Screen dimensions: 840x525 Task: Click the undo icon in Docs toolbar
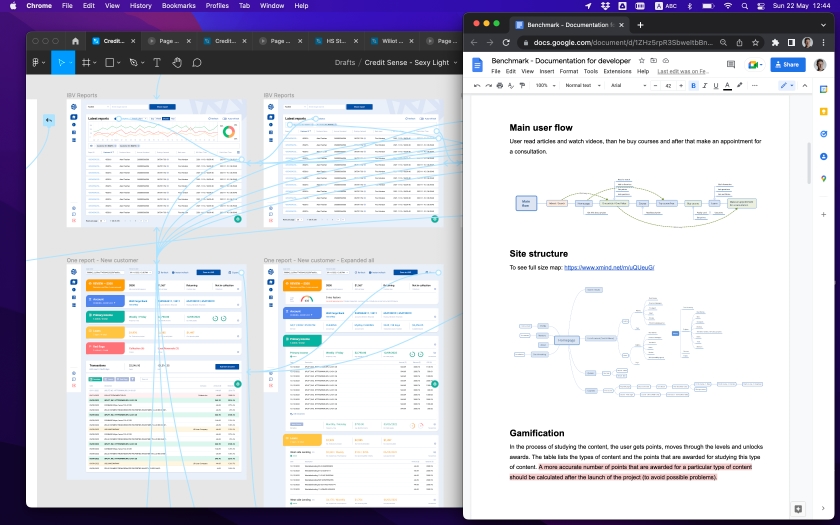[477, 86]
